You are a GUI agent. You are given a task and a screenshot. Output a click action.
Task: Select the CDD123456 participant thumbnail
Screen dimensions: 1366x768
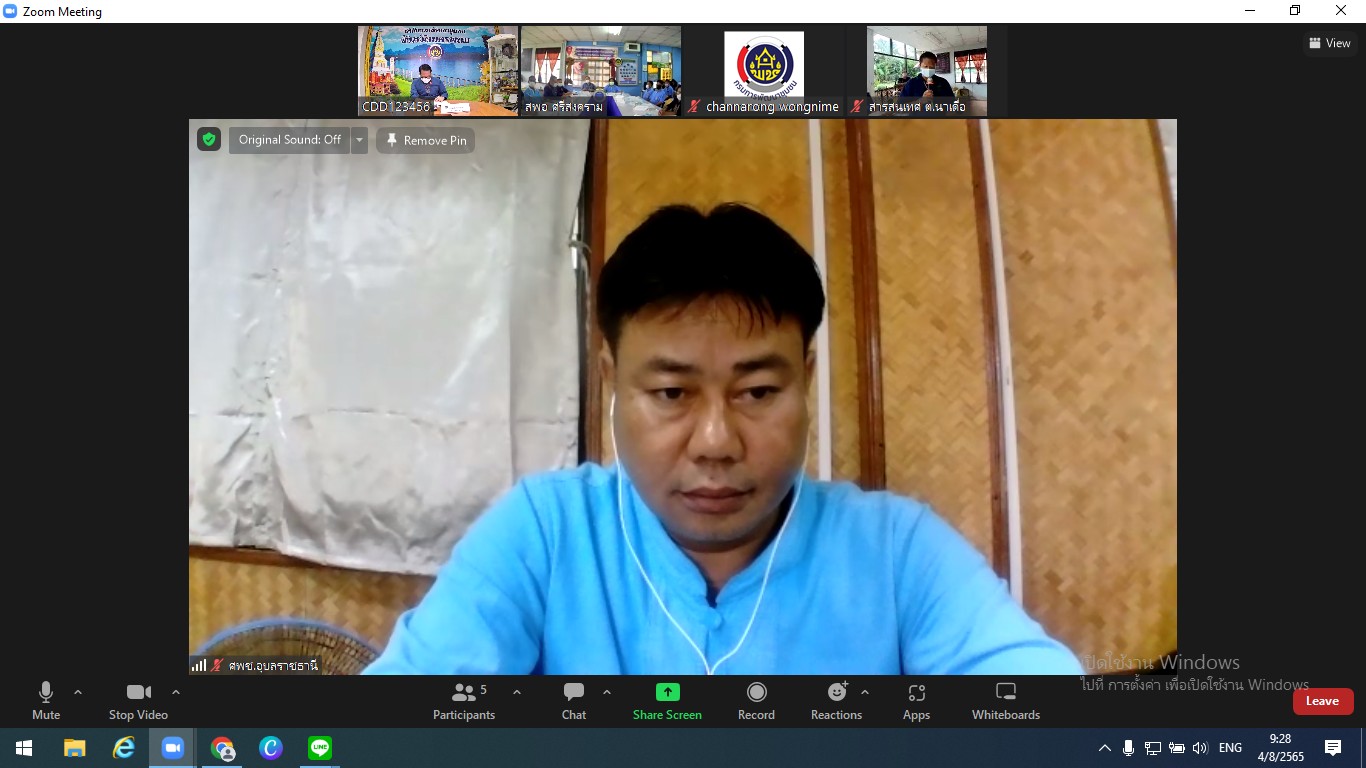(x=438, y=71)
